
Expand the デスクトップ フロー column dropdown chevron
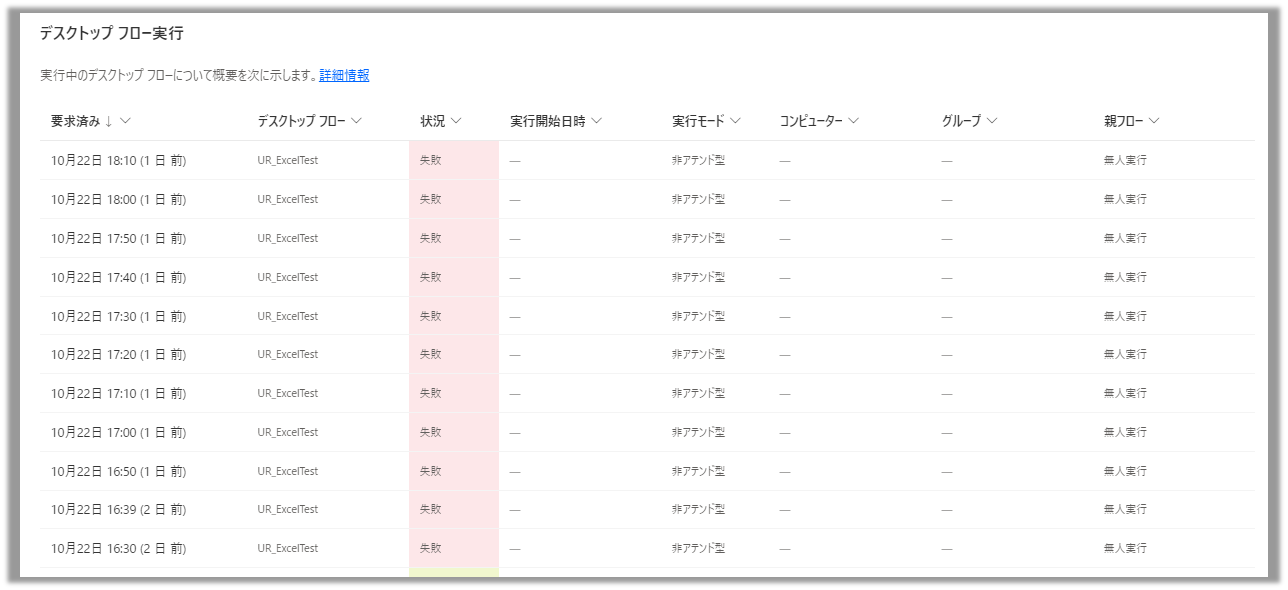(356, 121)
